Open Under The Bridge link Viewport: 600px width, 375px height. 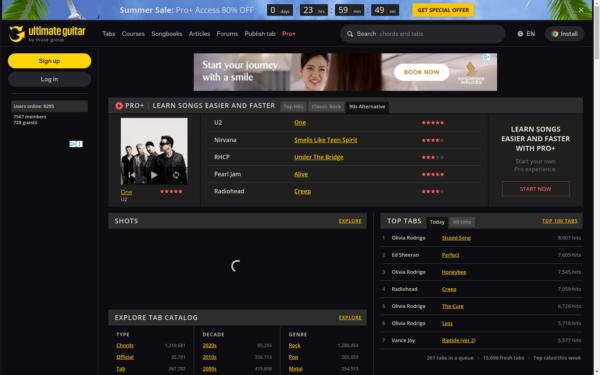(318, 157)
